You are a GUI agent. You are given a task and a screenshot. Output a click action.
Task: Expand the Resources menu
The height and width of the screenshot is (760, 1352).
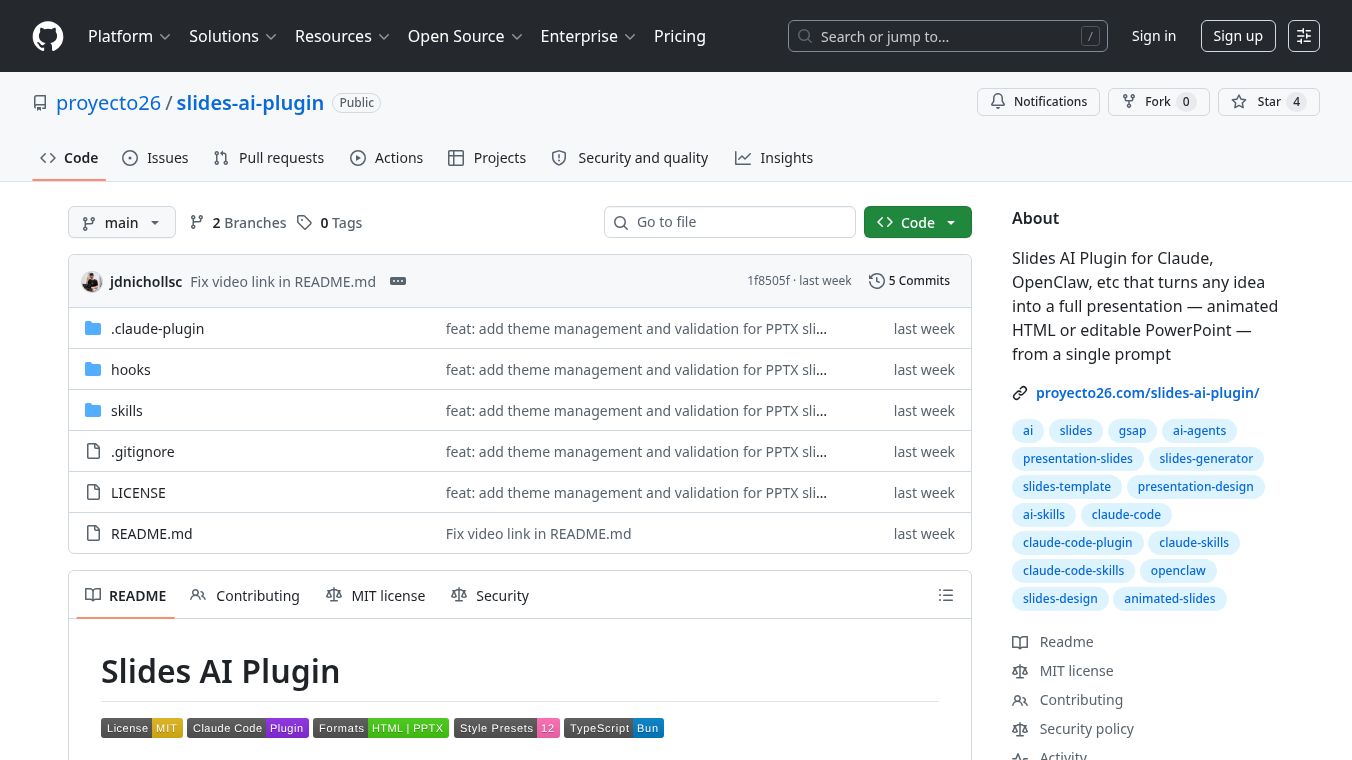[341, 36]
